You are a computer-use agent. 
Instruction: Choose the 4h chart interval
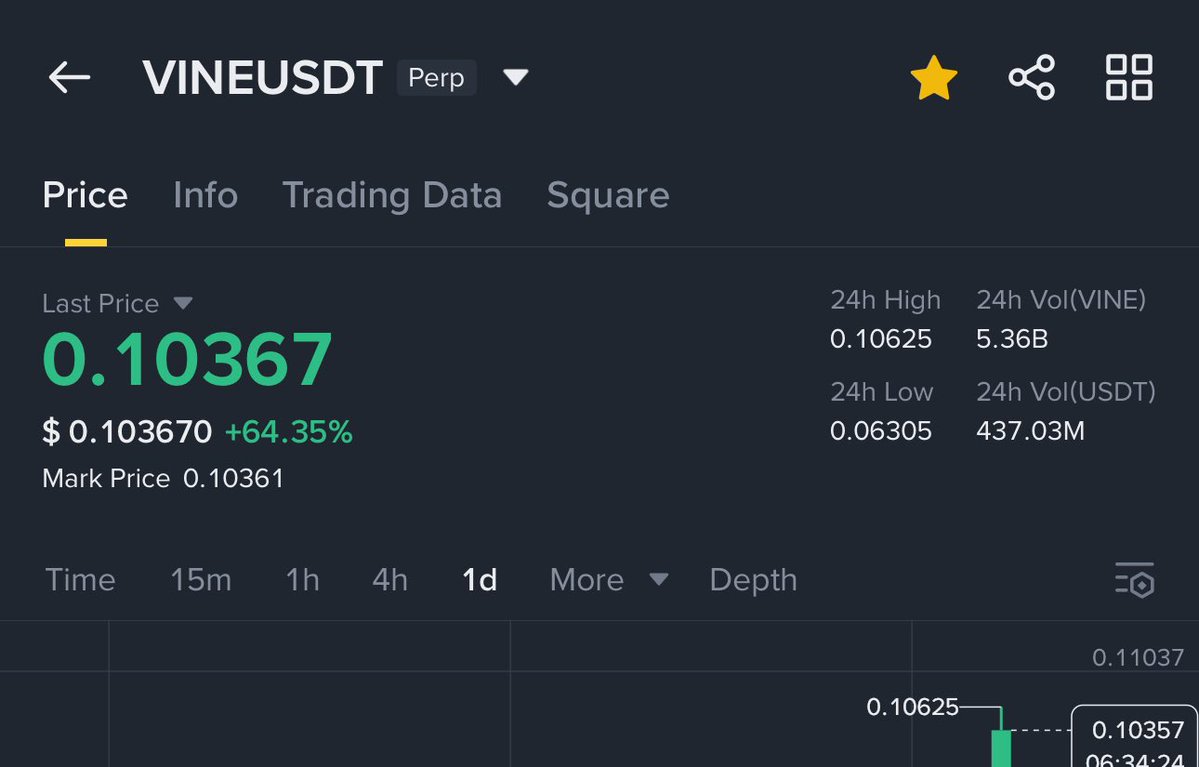tap(390, 580)
